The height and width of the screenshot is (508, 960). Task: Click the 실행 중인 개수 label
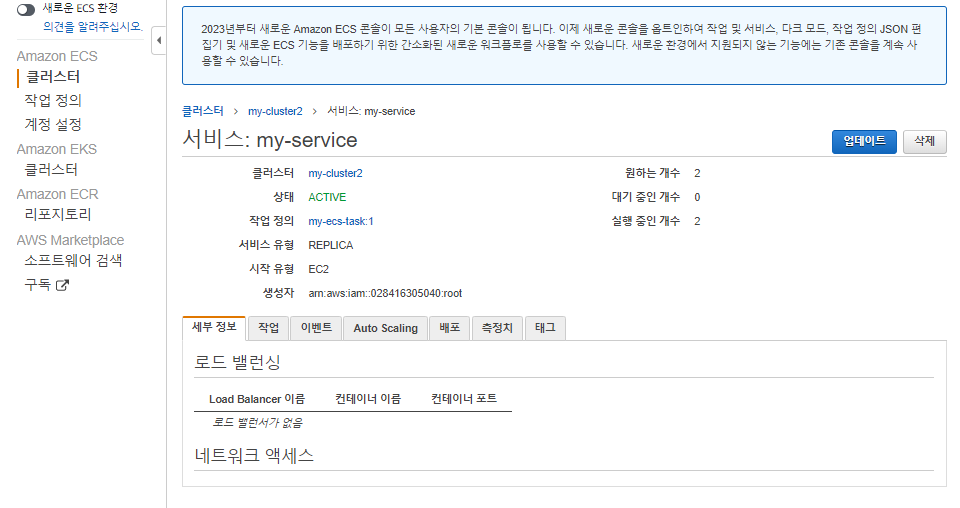point(645,221)
